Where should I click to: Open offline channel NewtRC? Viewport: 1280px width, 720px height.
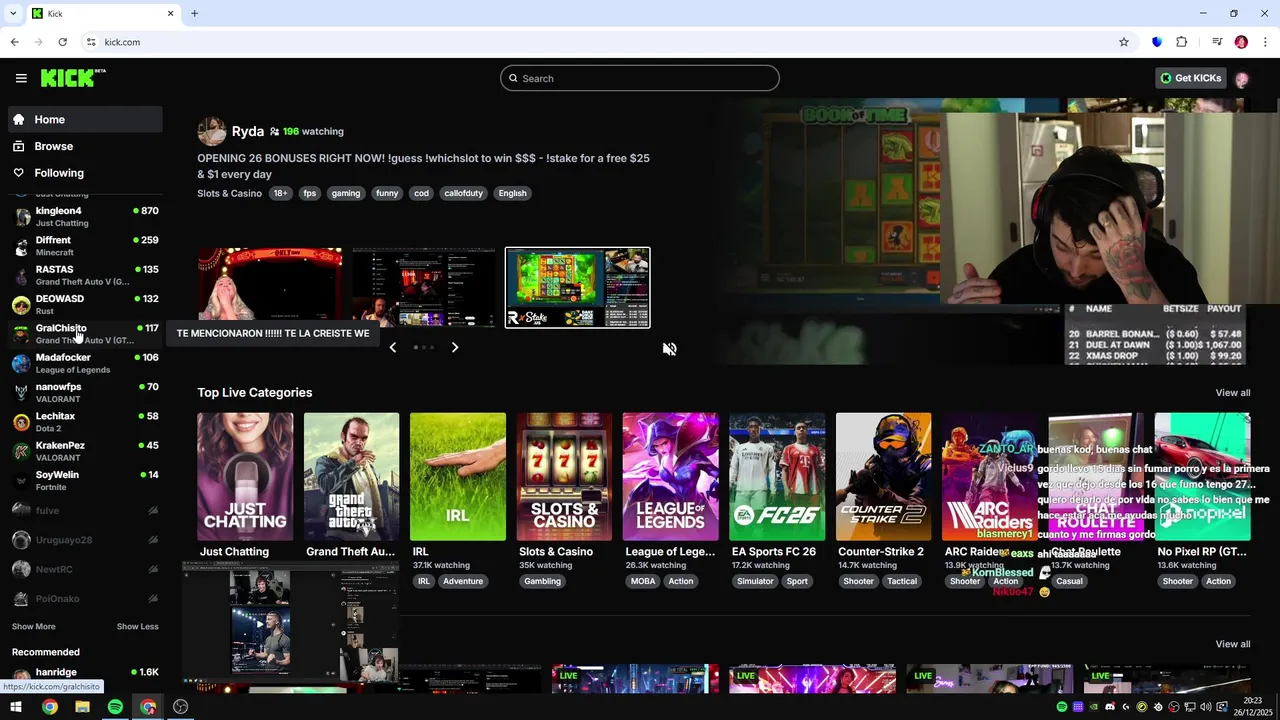[x=85, y=569]
